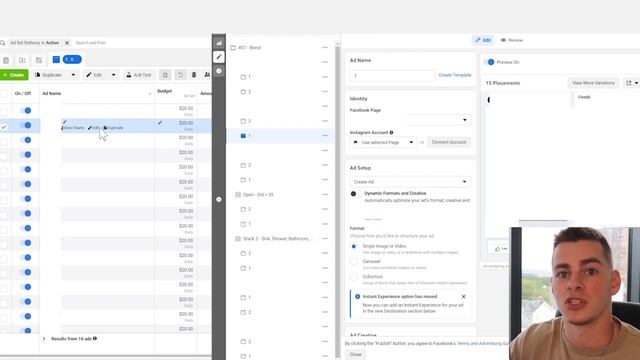Open the folder-shaped tab icon above Duplicate
This screenshot has height=360, width=640.
tap(22, 60)
